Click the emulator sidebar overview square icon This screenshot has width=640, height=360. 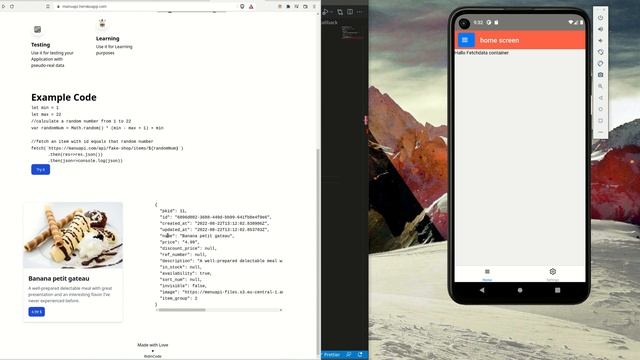[600, 121]
